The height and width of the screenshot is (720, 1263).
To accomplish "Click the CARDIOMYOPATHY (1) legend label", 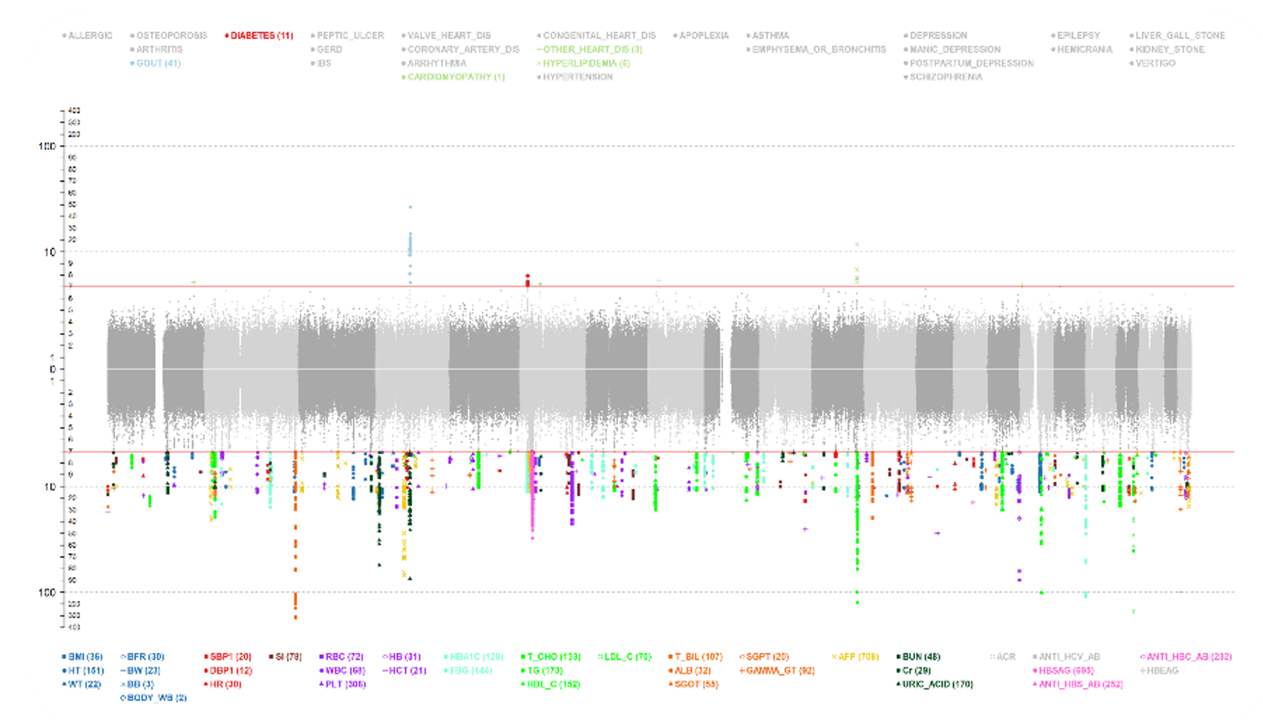I will 457,77.
